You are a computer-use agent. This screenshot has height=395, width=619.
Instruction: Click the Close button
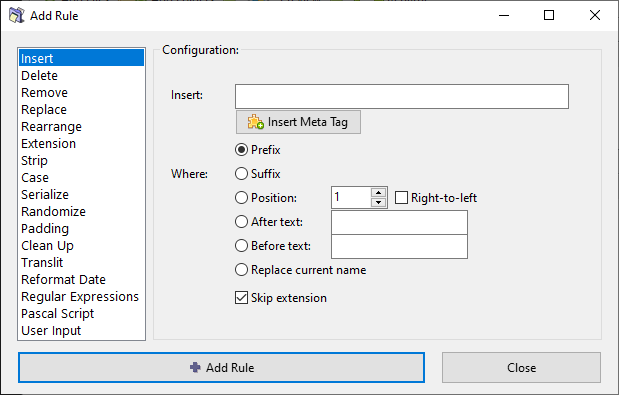click(521, 367)
